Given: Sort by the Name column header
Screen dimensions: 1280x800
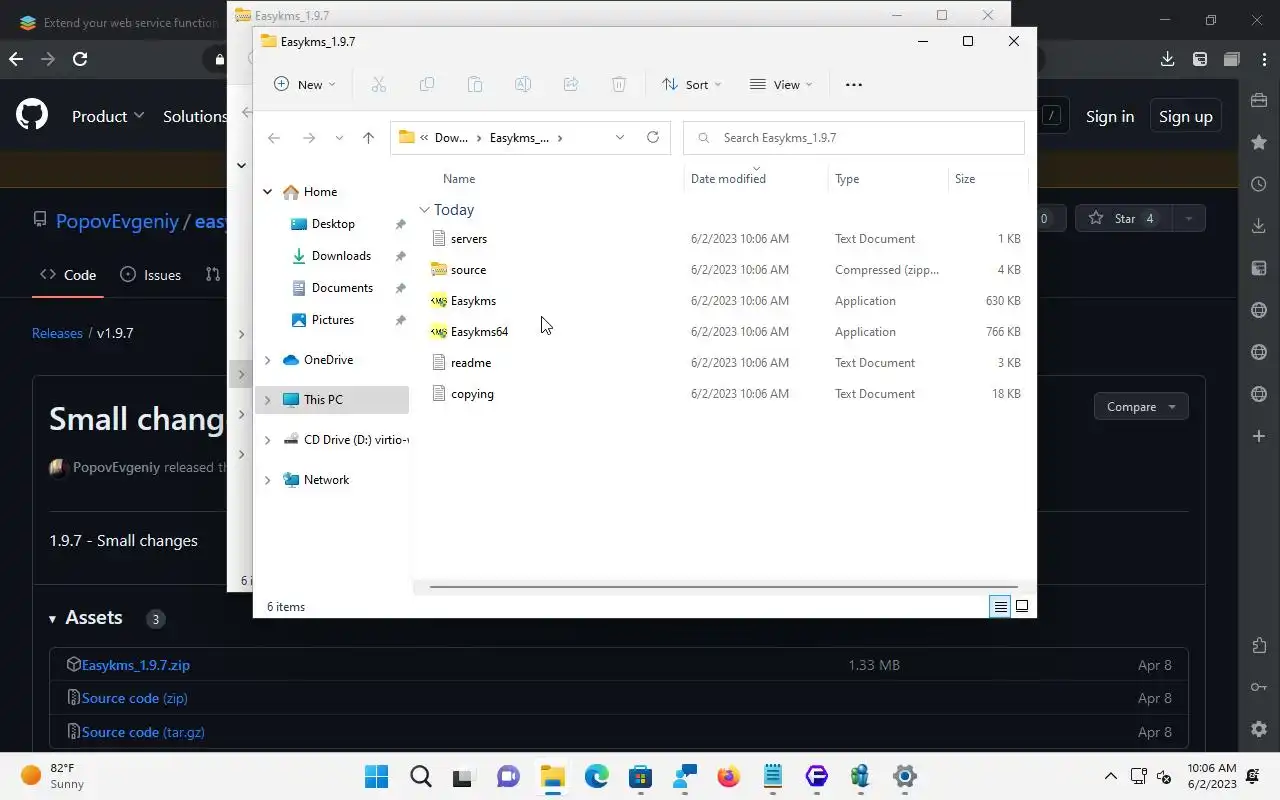Looking at the screenshot, I should click(x=459, y=179).
